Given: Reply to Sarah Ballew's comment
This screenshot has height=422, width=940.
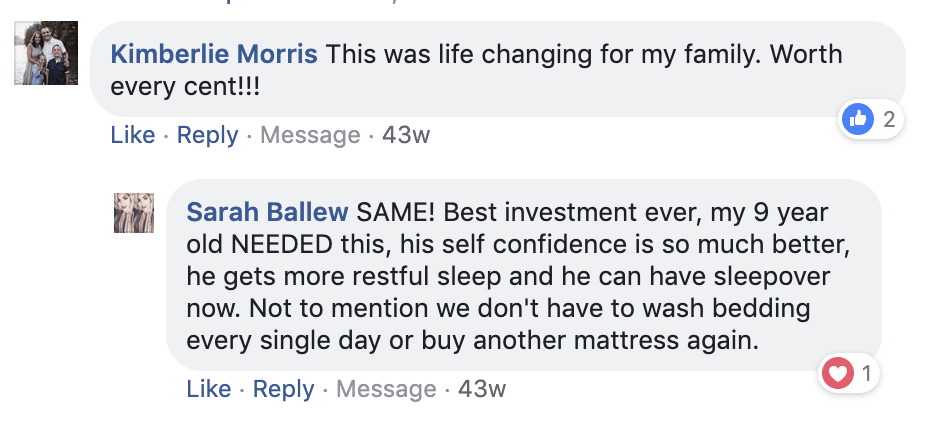Looking at the screenshot, I should coord(283,389).
